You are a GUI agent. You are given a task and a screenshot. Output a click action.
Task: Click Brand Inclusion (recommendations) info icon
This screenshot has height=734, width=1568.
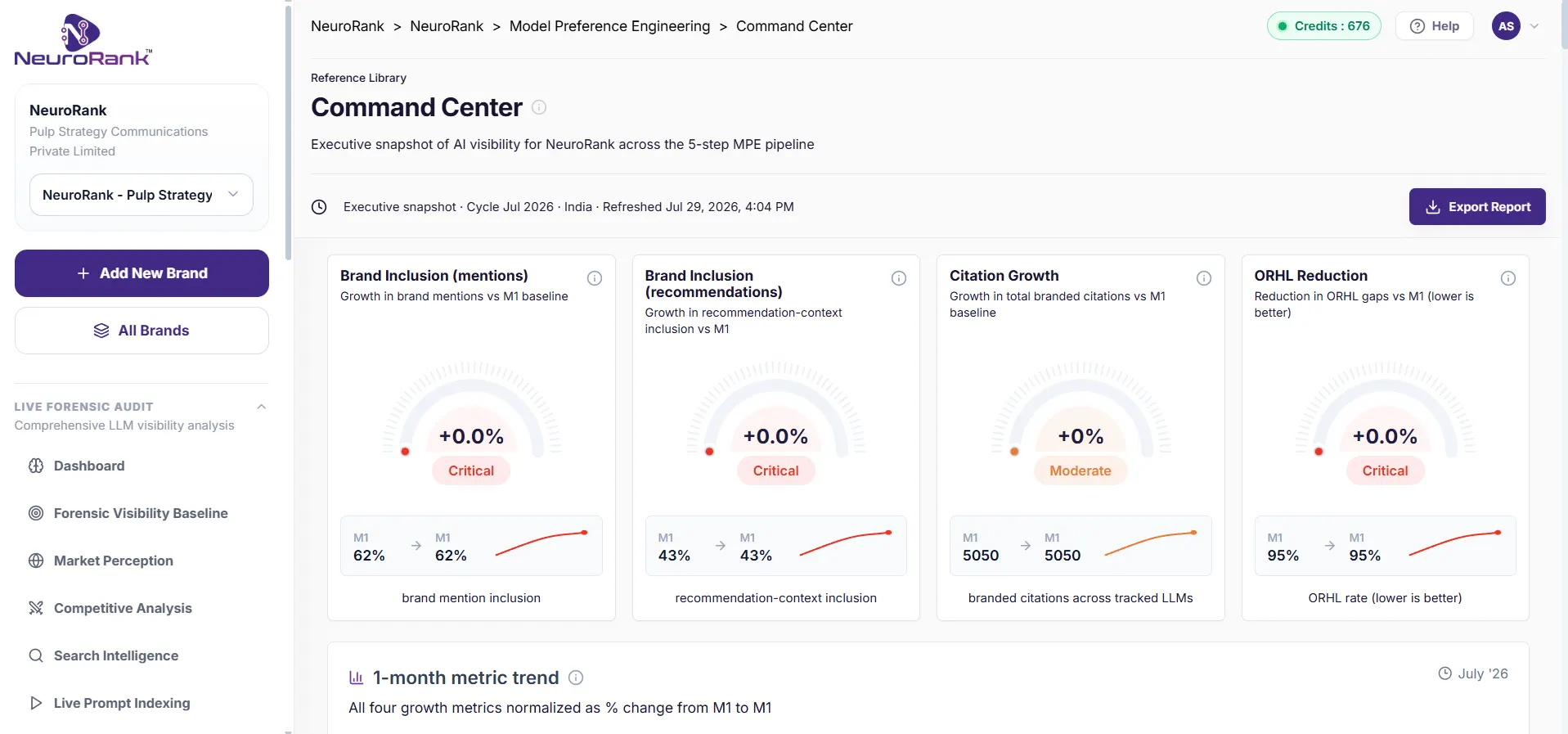point(899,278)
